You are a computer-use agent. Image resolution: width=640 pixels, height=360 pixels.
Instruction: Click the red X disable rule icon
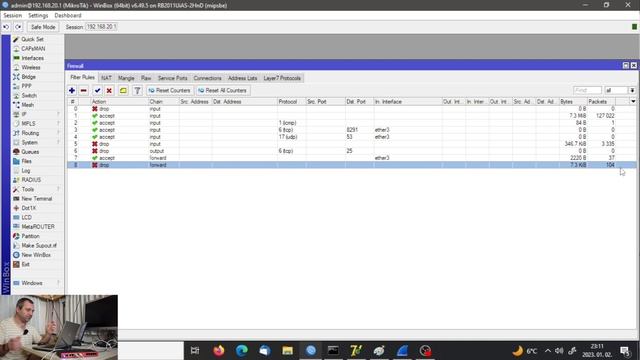[x=109, y=90]
